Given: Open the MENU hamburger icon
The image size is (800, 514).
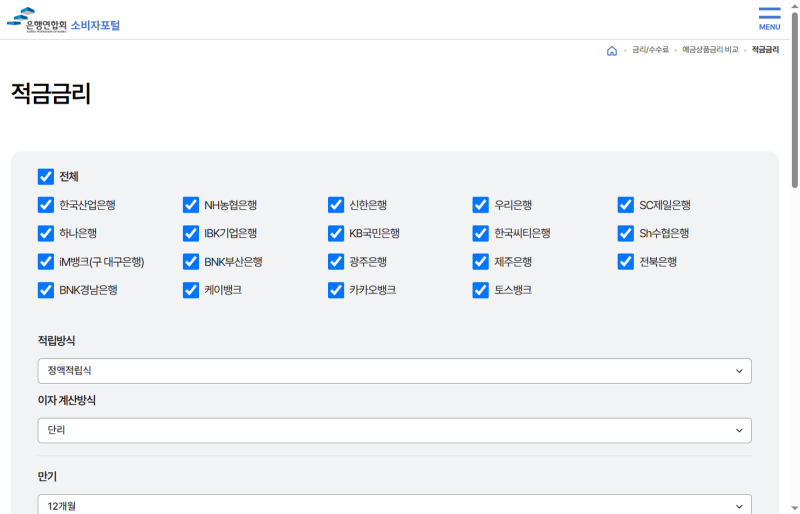Looking at the screenshot, I should [x=769, y=19].
